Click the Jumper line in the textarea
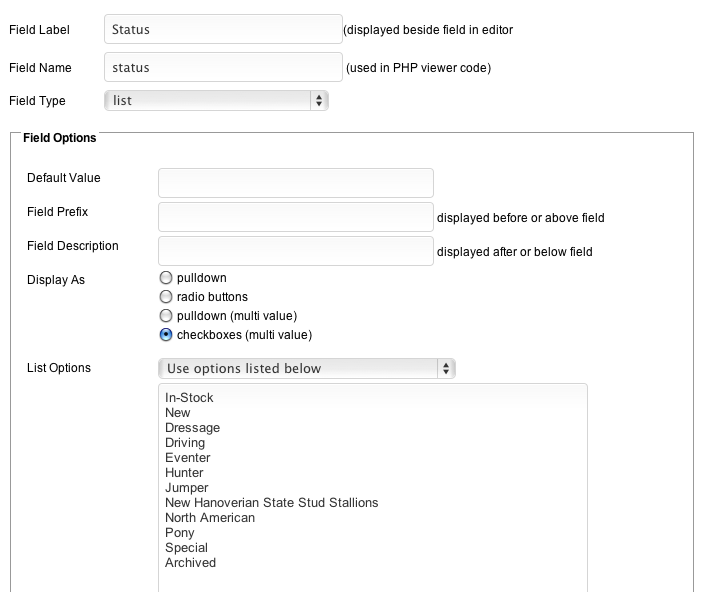Viewport: 701px width, 592px height. [x=188, y=488]
